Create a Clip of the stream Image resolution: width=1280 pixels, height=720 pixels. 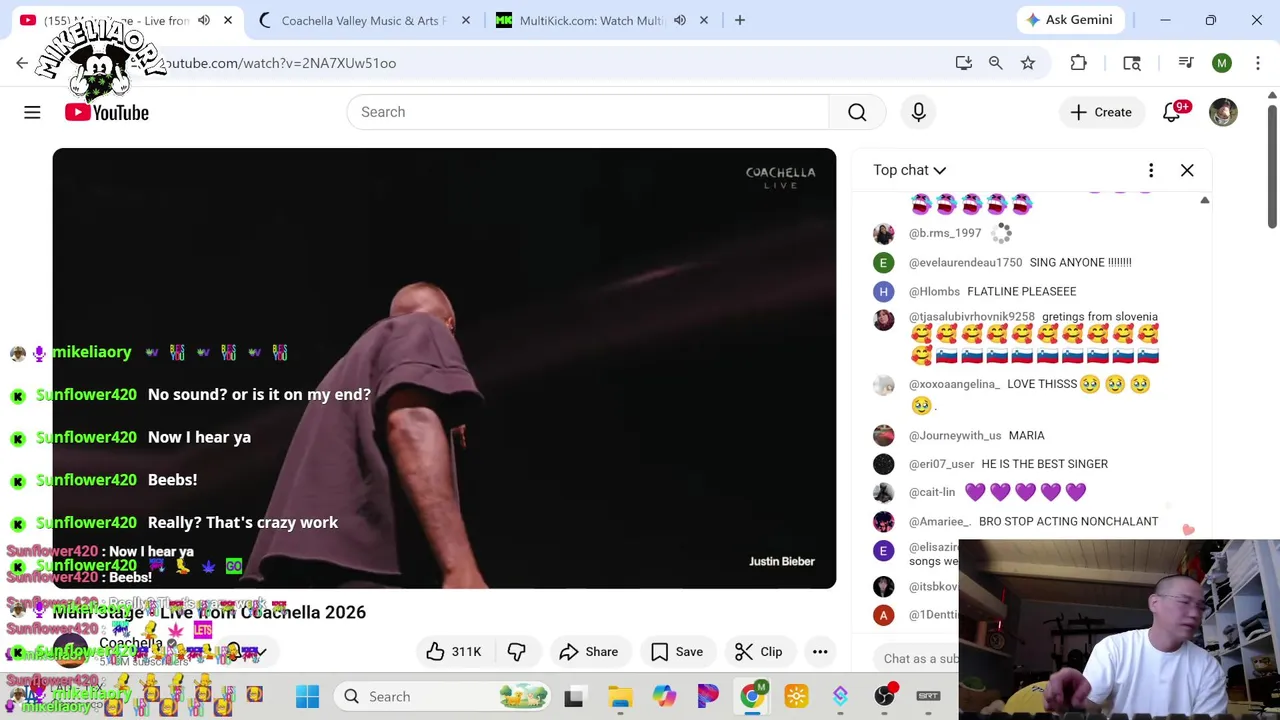click(758, 652)
